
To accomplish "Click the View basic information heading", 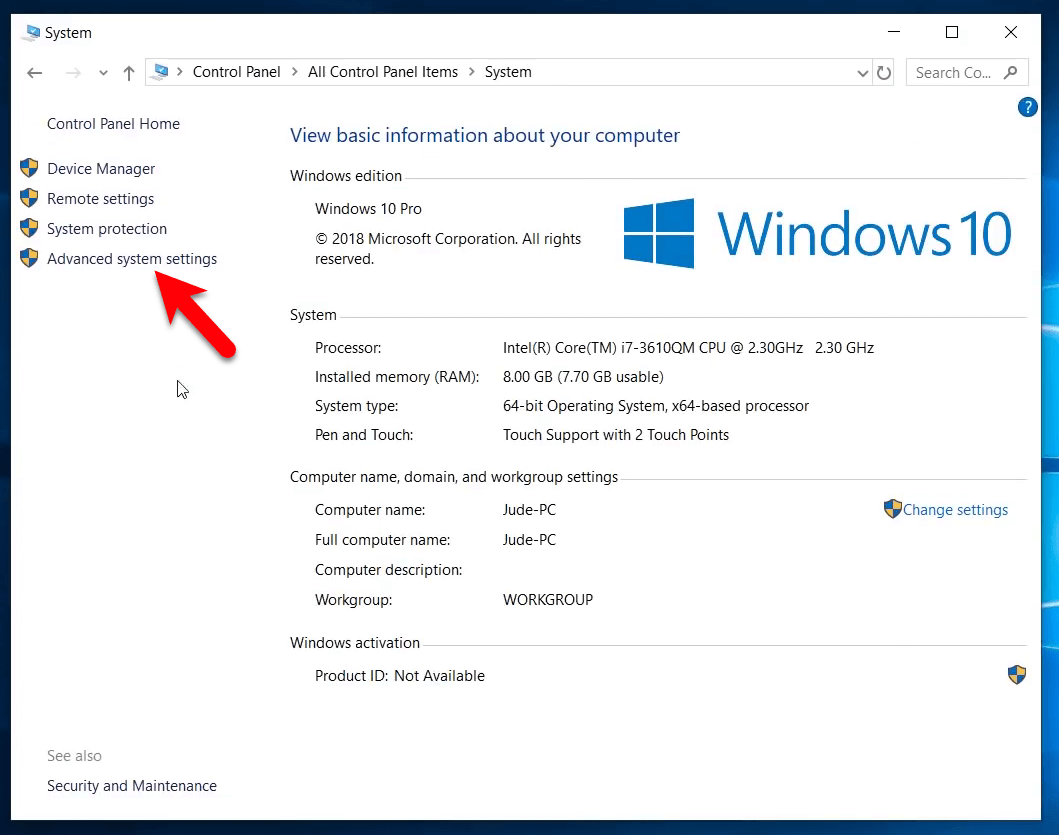I will tap(485, 136).
